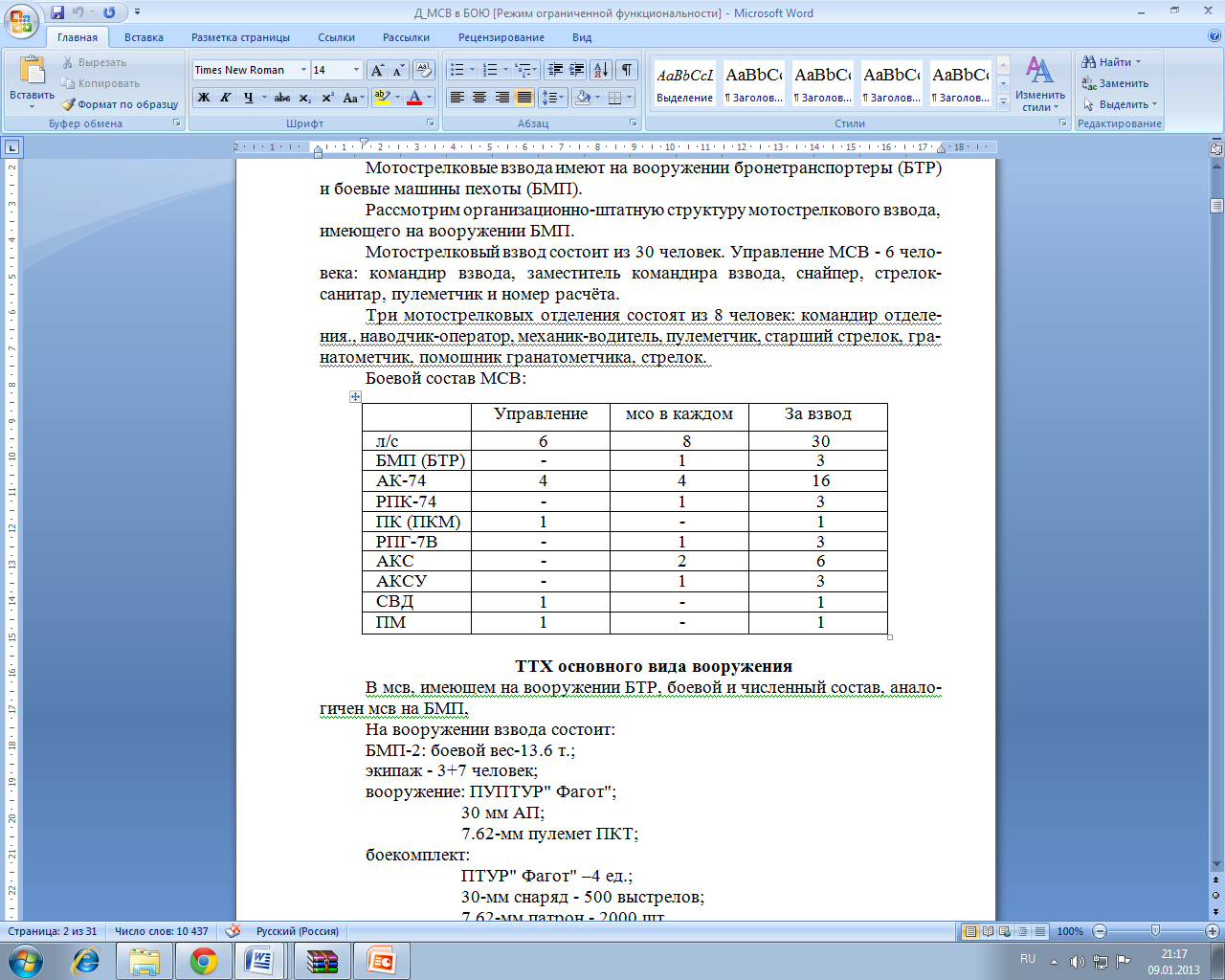Switch to Outline view in status bar
This screenshot has width=1225, height=980.
(1021, 931)
